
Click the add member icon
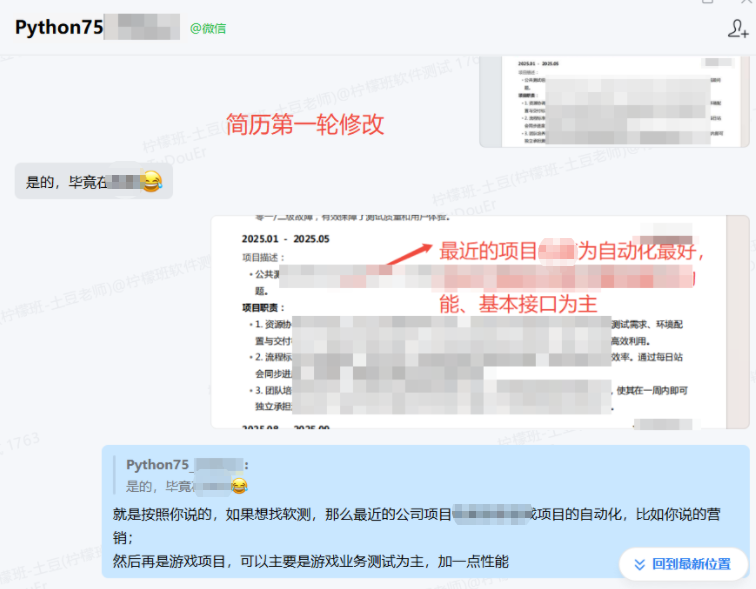pos(737,28)
